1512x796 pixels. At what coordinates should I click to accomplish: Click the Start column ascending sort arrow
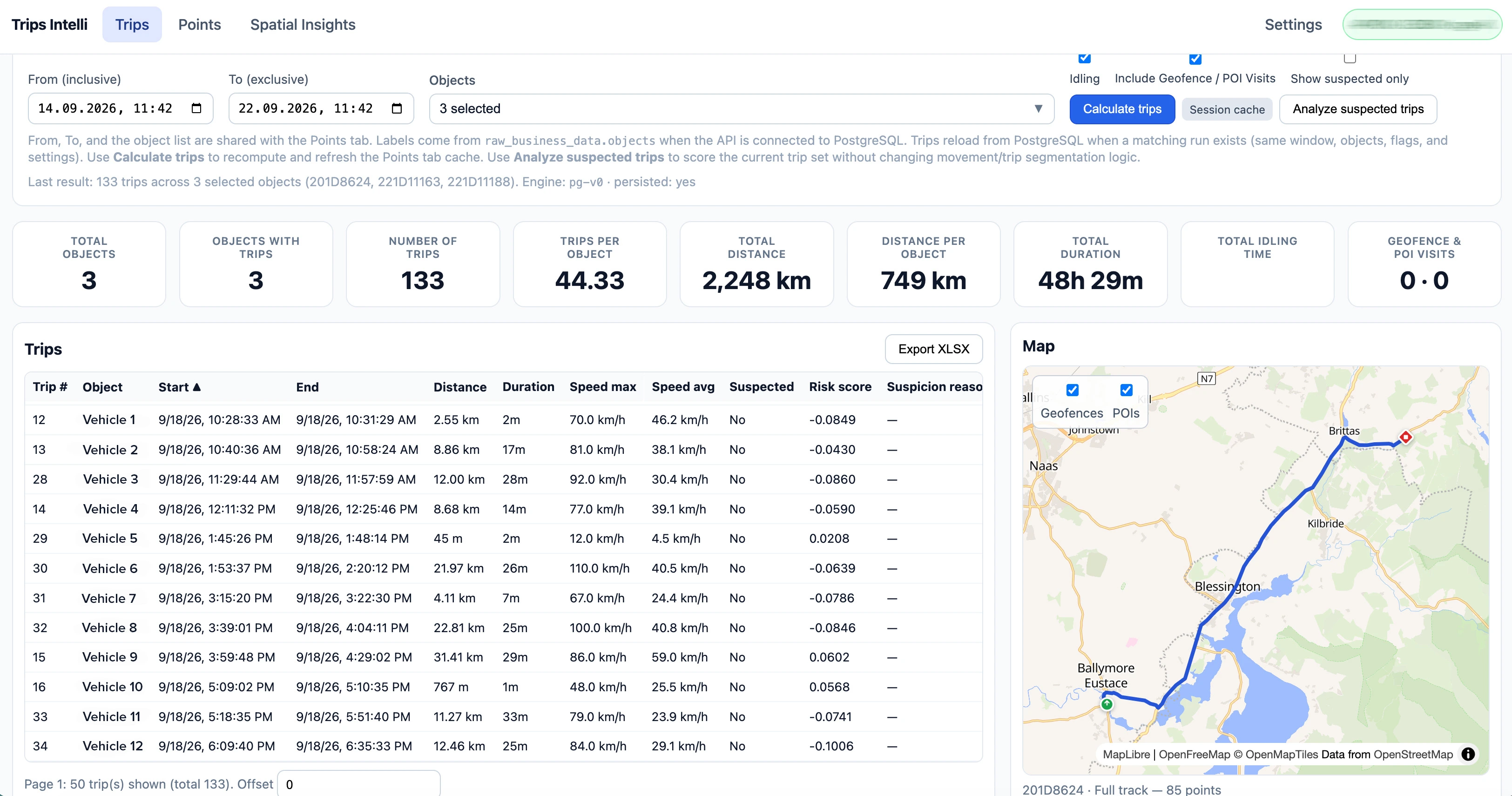pos(196,387)
